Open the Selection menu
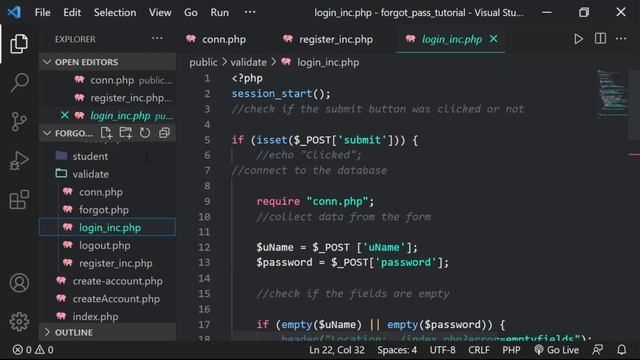Viewport: 640px width, 360px height. click(x=115, y=13)
